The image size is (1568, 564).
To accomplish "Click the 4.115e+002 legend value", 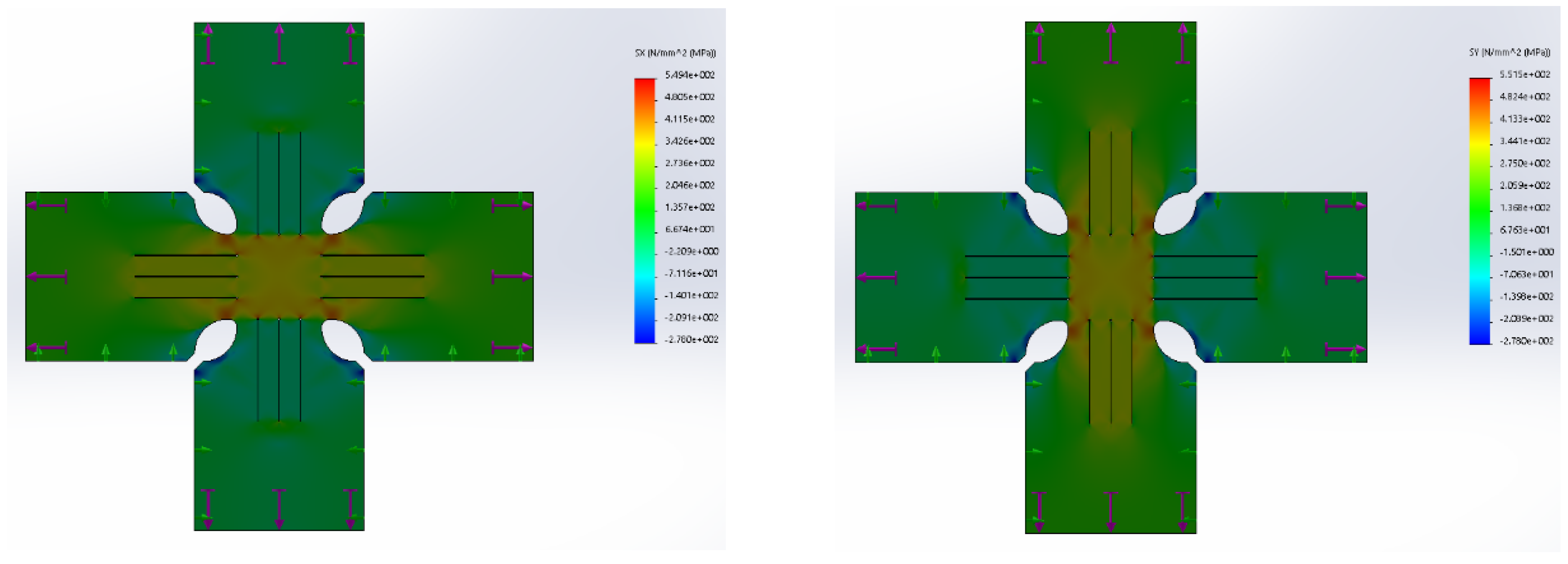I will [689, 119].
